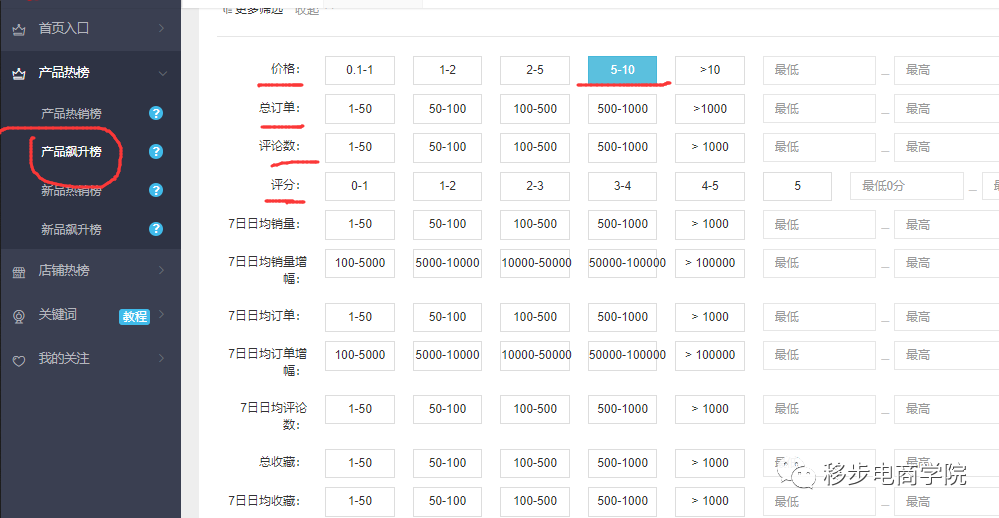Viewport: 999px width, 518px height.
Task: Open help icon next to 产品热销榜
Action: [156, 113]
